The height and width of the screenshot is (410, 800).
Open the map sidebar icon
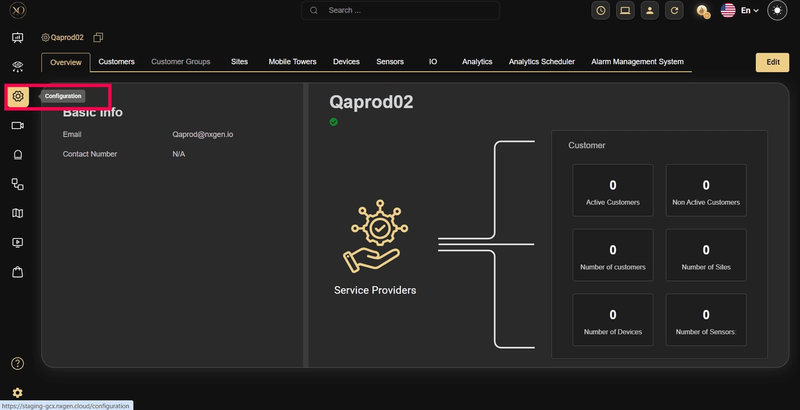(x=17, y=213)
